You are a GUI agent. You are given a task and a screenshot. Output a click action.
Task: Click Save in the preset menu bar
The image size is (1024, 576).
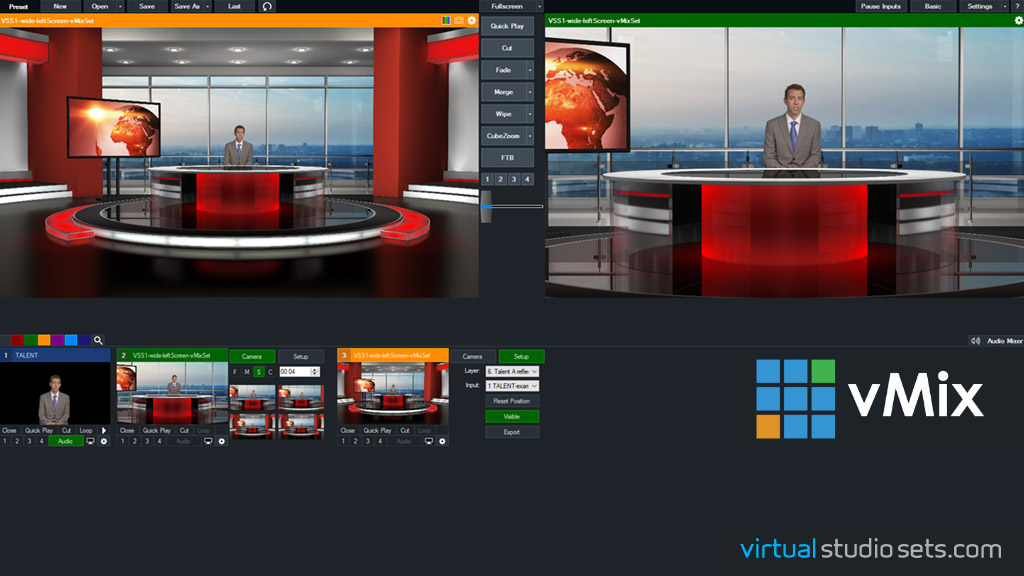pyautogui.click(x=147, y=7)
